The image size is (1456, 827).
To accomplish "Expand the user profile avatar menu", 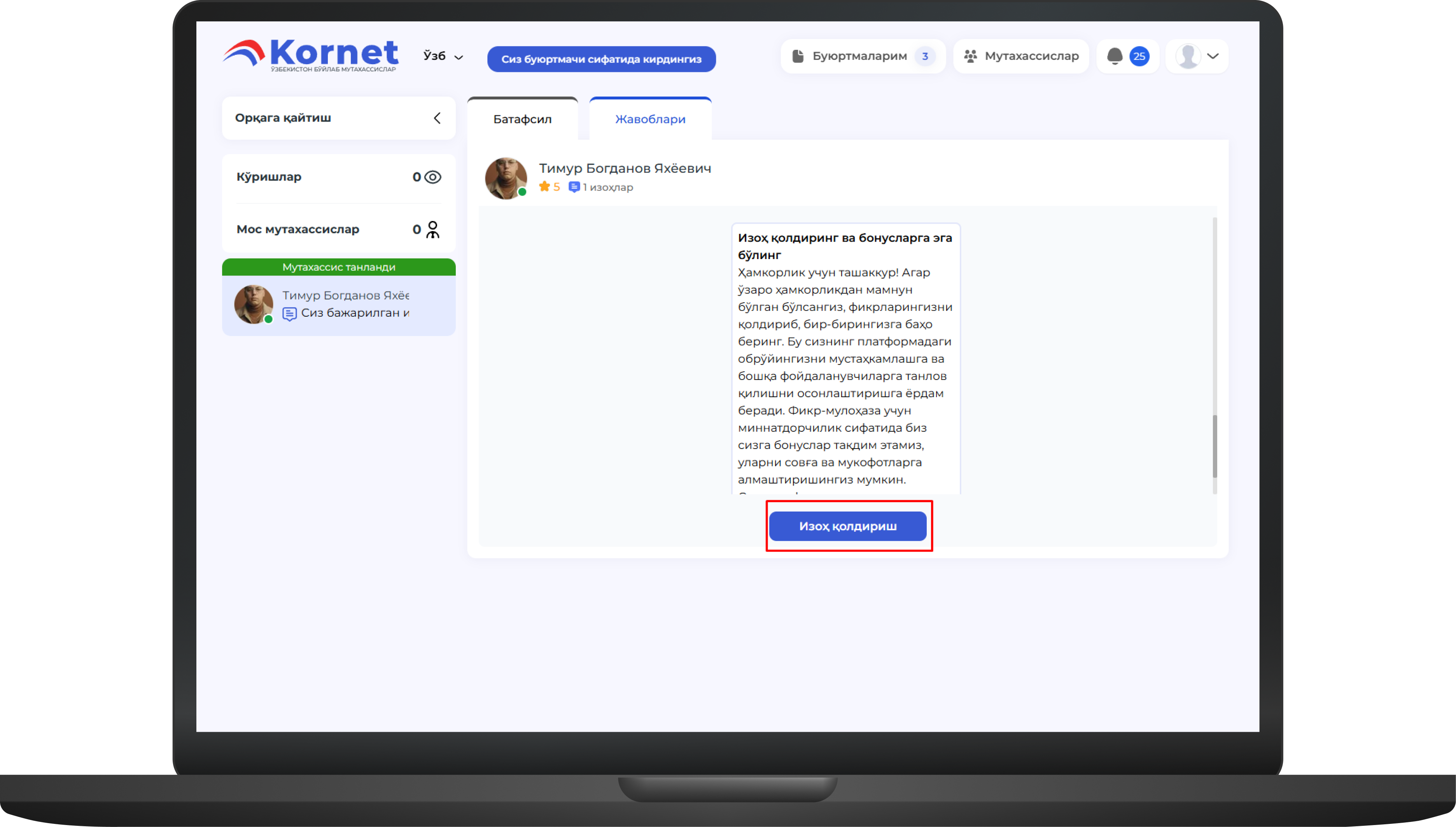I will pyautogui.click(x=1197, y=56).
